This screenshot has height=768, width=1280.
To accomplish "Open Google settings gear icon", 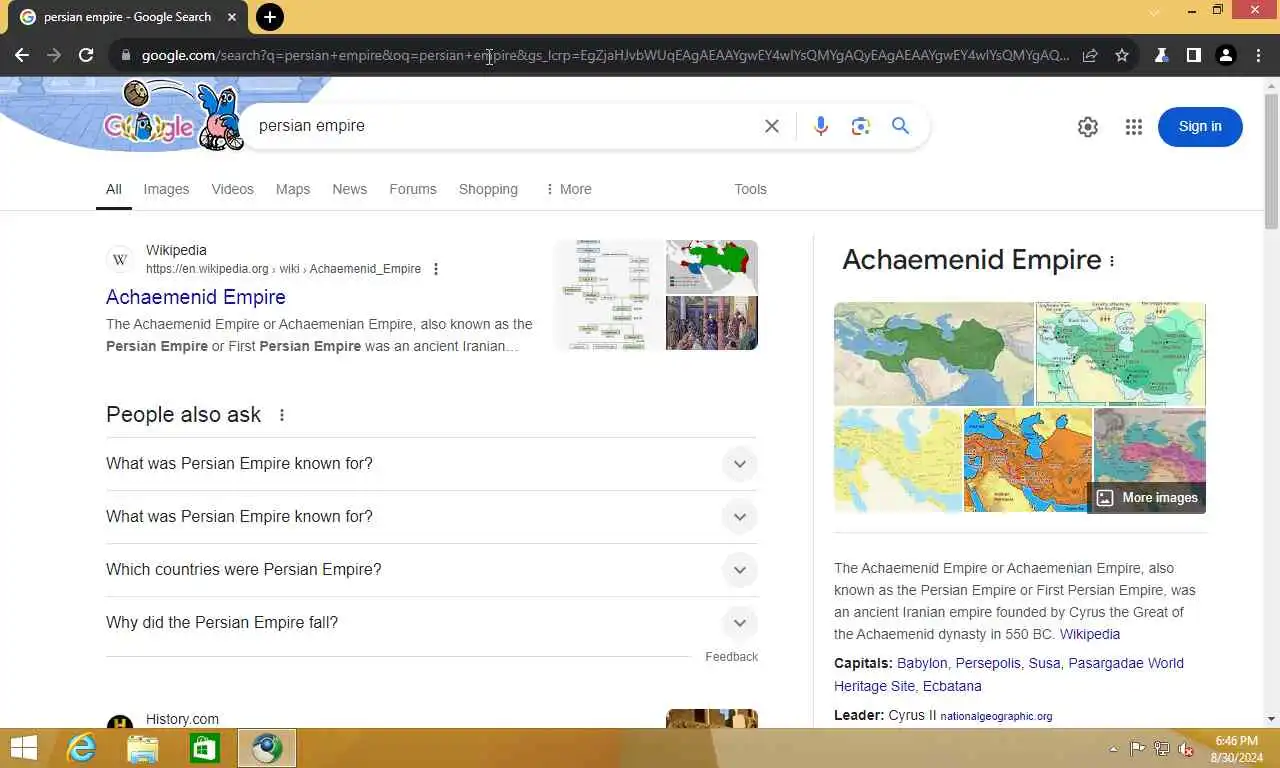I will click(x=1088, y=127).
